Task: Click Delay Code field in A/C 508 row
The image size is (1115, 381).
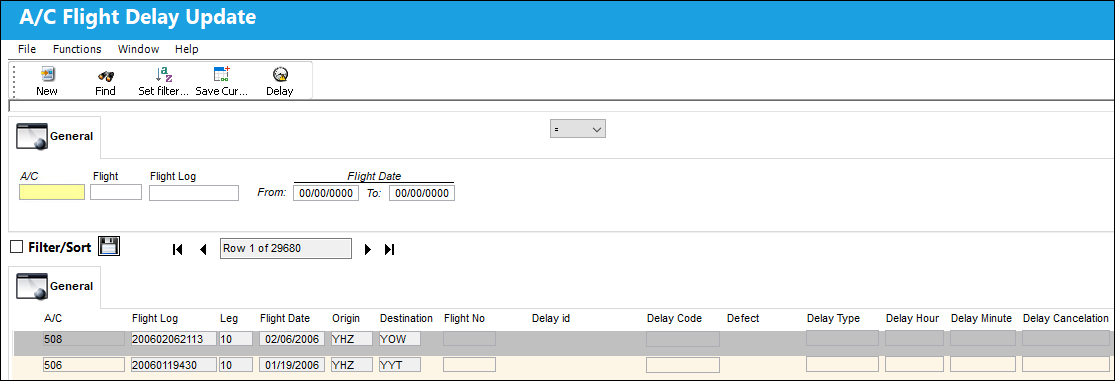Action: pyautogui.click(x=683, y=338)
